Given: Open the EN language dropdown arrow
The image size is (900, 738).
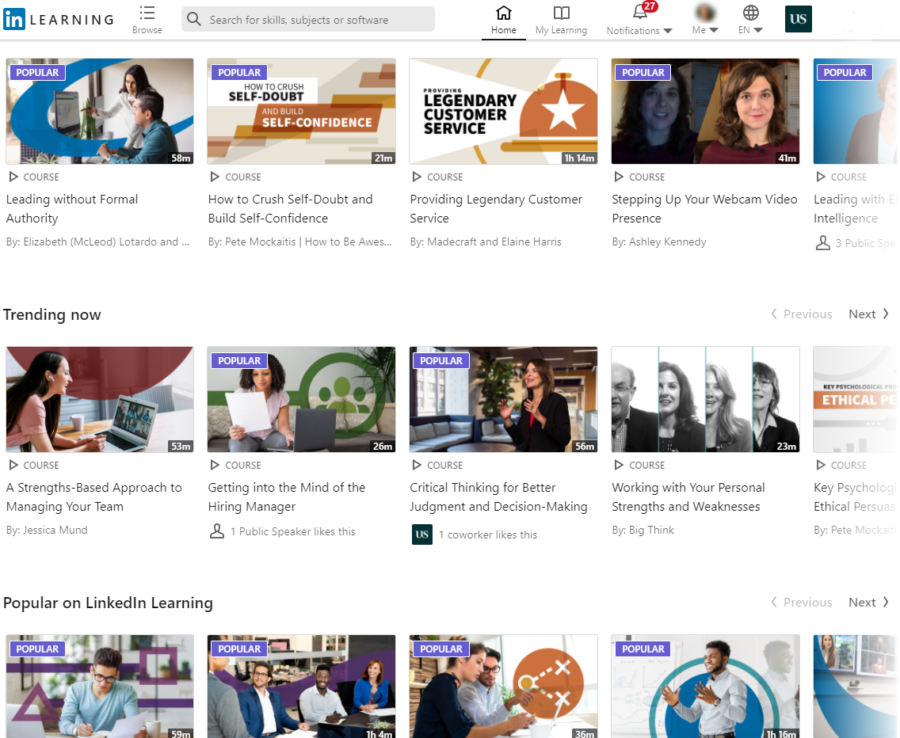Looking at the screenshot, I should pos(760,31).
